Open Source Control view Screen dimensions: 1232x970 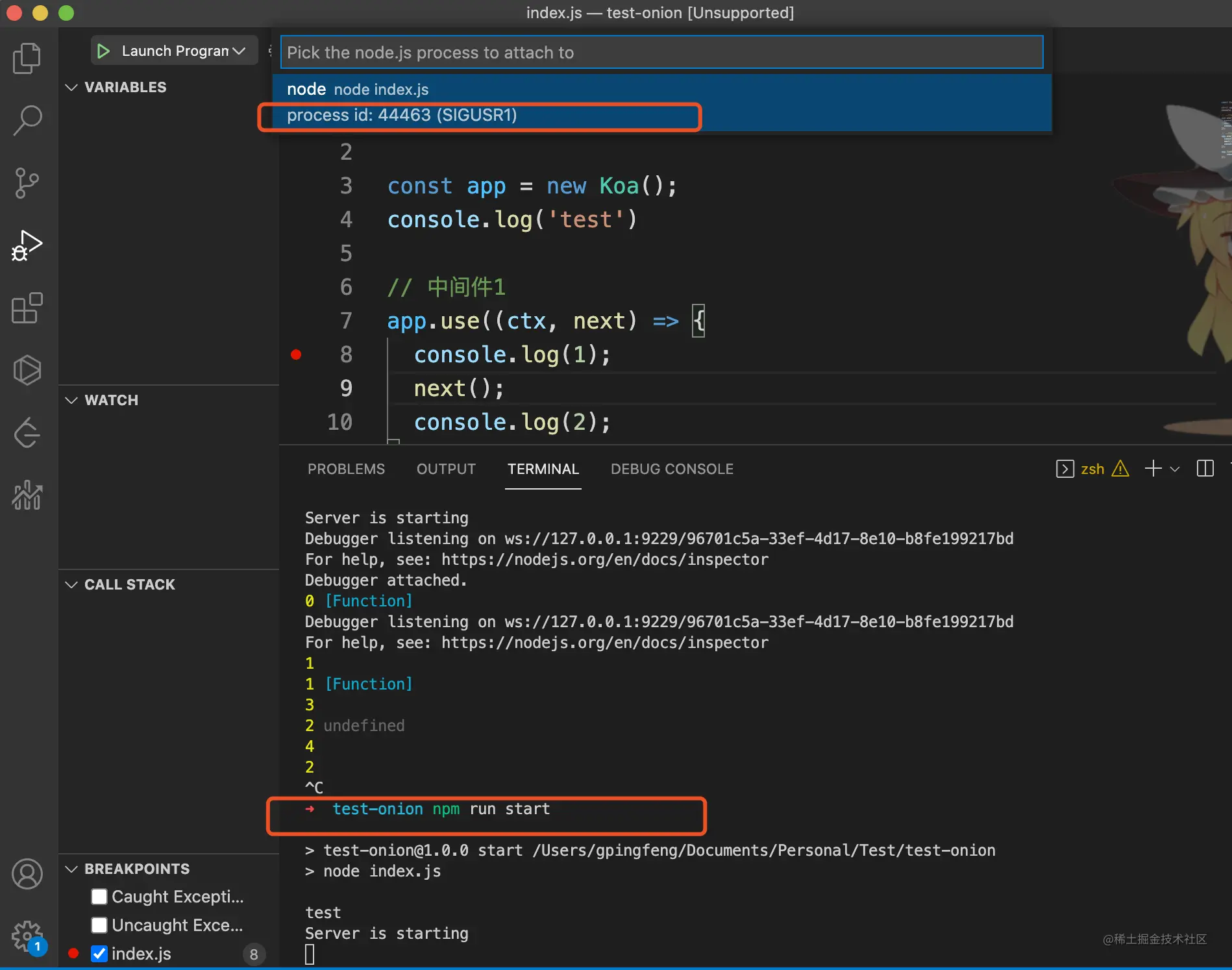27,183
